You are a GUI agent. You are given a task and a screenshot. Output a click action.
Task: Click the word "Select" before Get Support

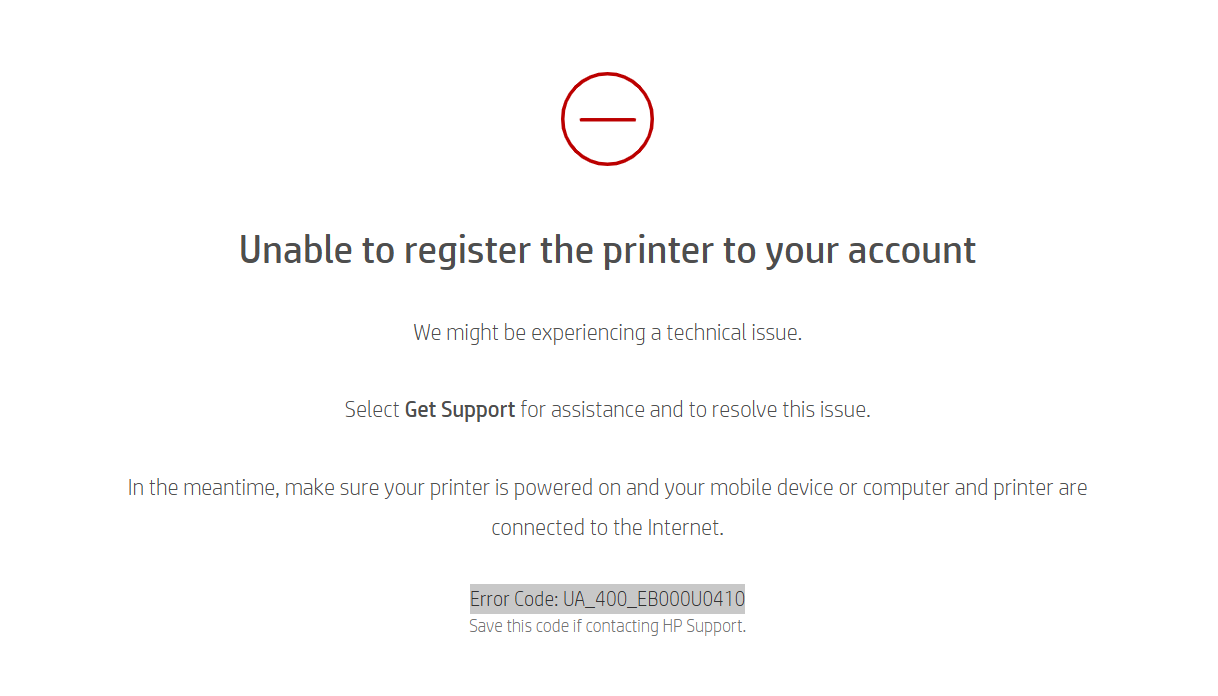tap(372, 410)
